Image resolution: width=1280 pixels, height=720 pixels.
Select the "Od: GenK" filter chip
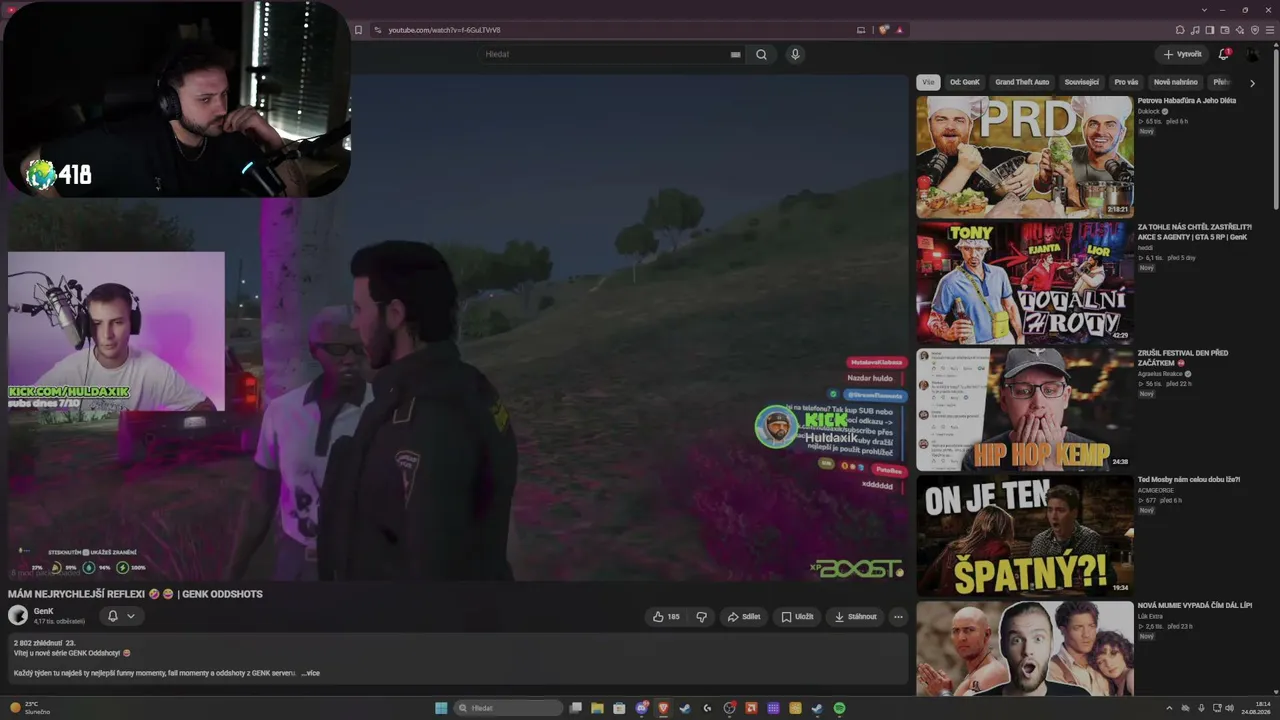point(965,82)
